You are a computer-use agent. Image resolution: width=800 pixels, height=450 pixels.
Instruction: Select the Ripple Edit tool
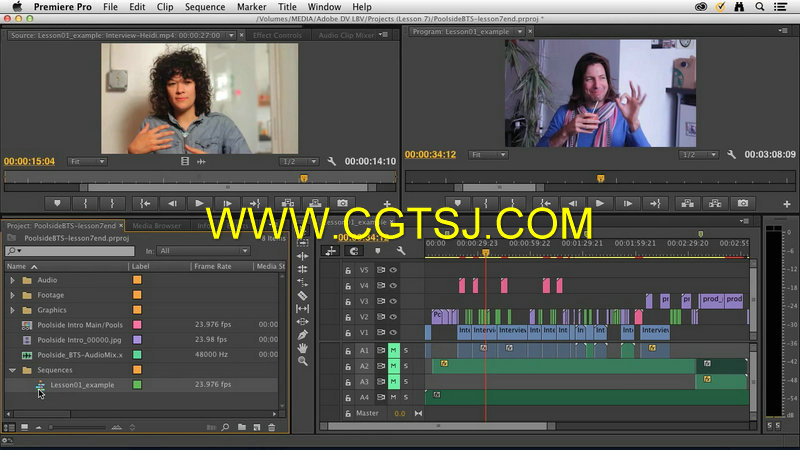point(303,256)
